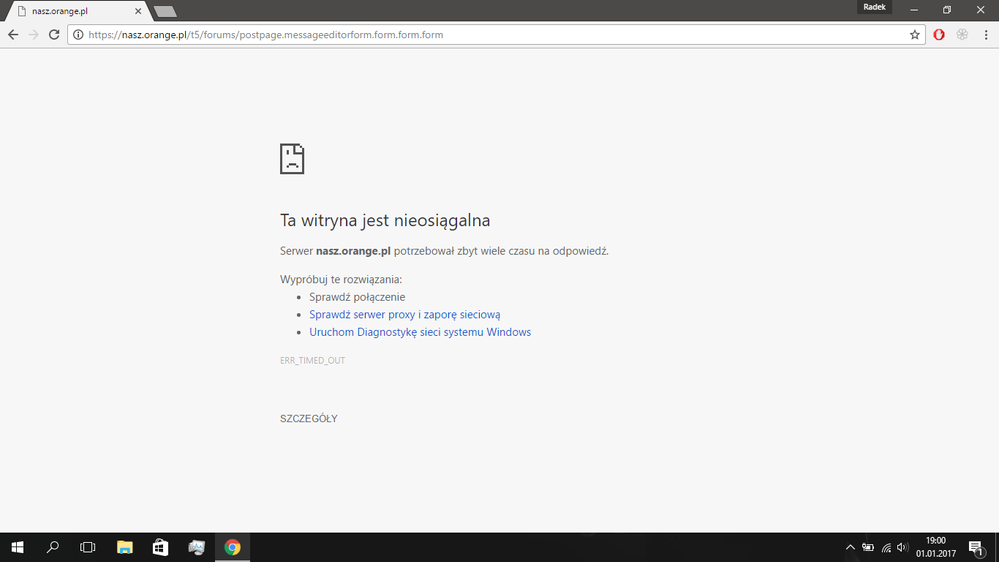Open the taskbar search
Viewport: 999px width, 562px height.
(x=53, y=547)
